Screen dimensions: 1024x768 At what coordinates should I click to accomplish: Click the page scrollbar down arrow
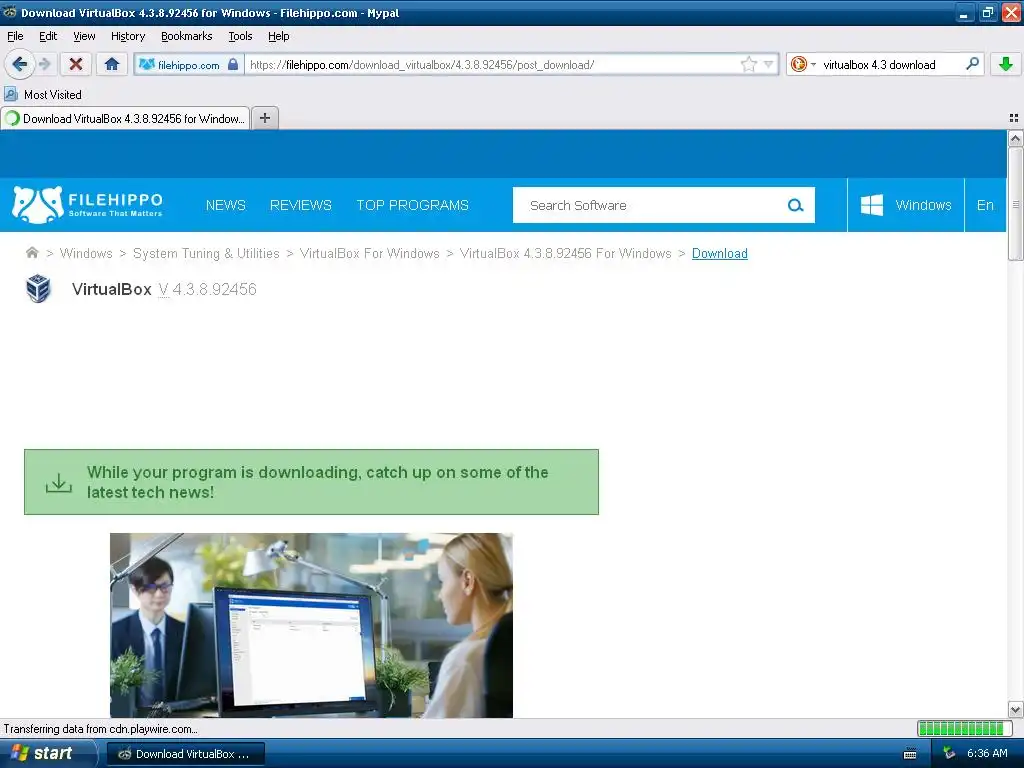click(x=1015, y=709)
